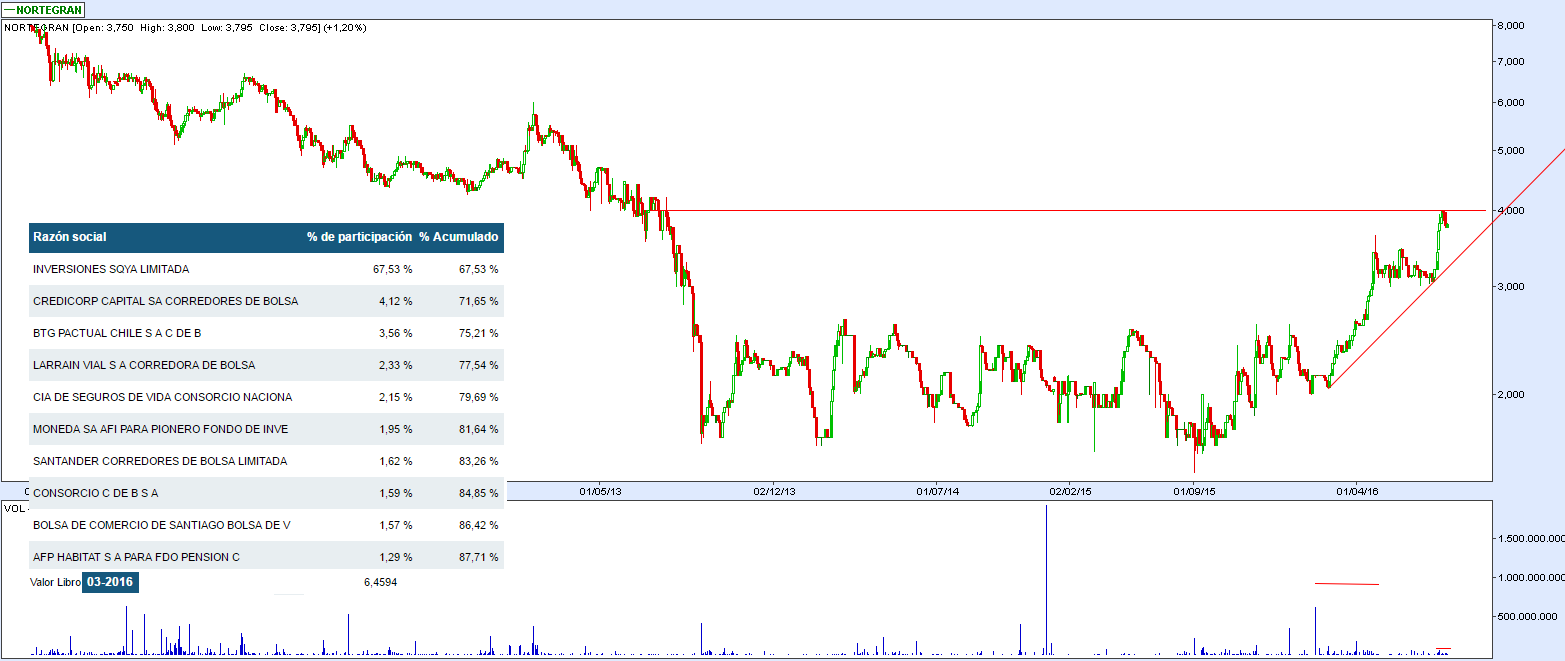Click the 4,000 price axis label

click(1509, 211)
